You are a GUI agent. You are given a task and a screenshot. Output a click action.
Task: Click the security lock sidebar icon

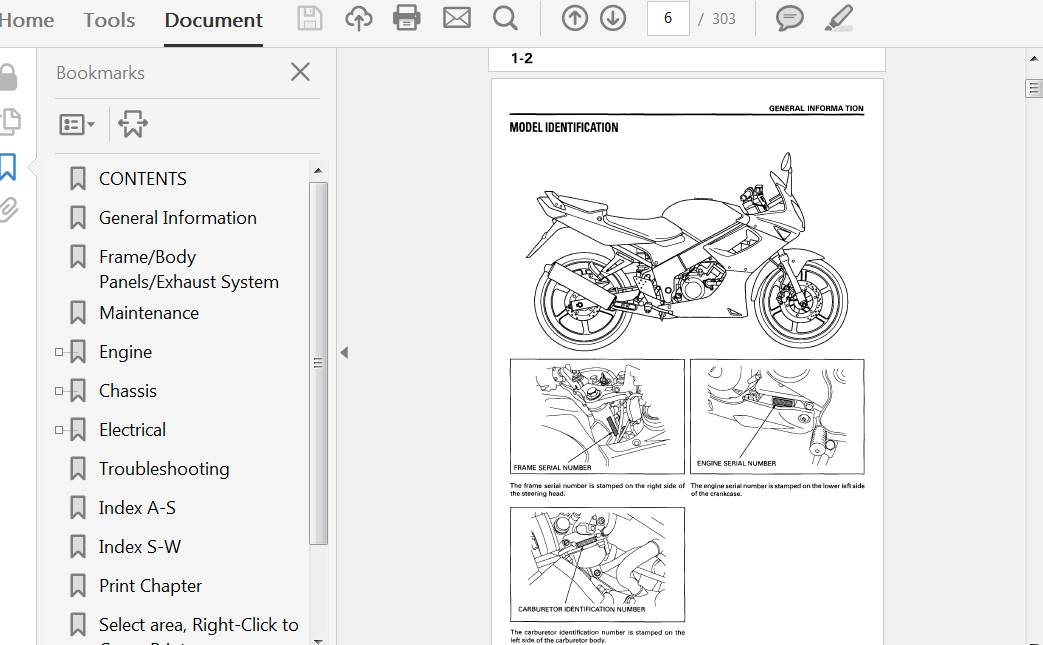[8, 77]
